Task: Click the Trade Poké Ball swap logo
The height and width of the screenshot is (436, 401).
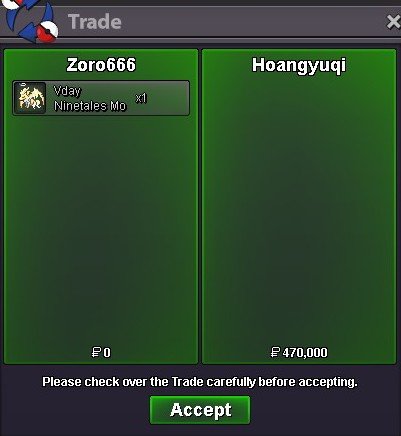Action: 30,20
